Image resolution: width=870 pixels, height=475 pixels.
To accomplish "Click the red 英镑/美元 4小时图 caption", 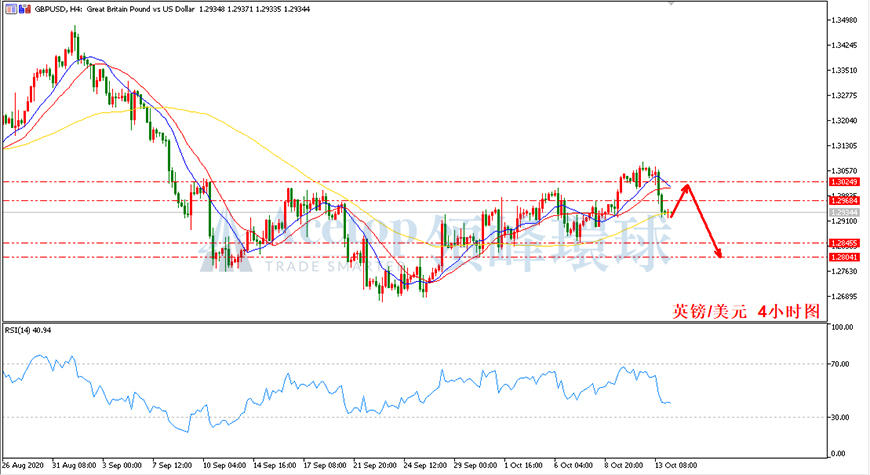I will point(746,311).
